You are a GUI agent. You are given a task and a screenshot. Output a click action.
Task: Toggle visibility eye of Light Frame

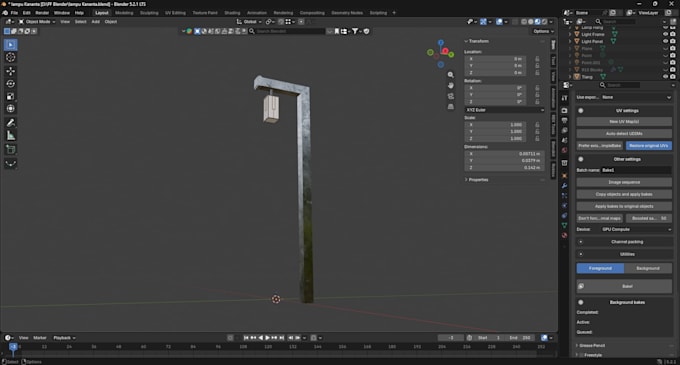click(x=665, y=34)
